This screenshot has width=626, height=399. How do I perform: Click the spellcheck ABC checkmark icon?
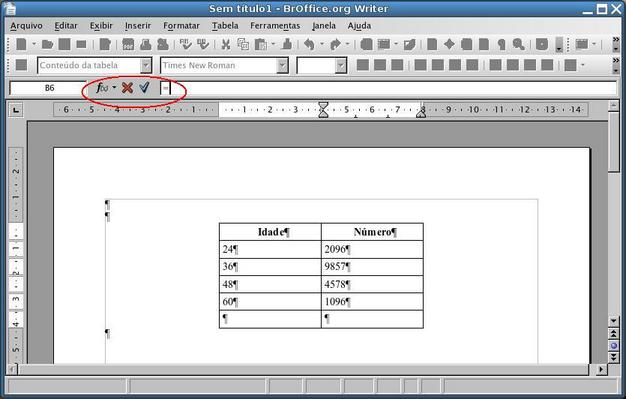click(x=185, y=44)
